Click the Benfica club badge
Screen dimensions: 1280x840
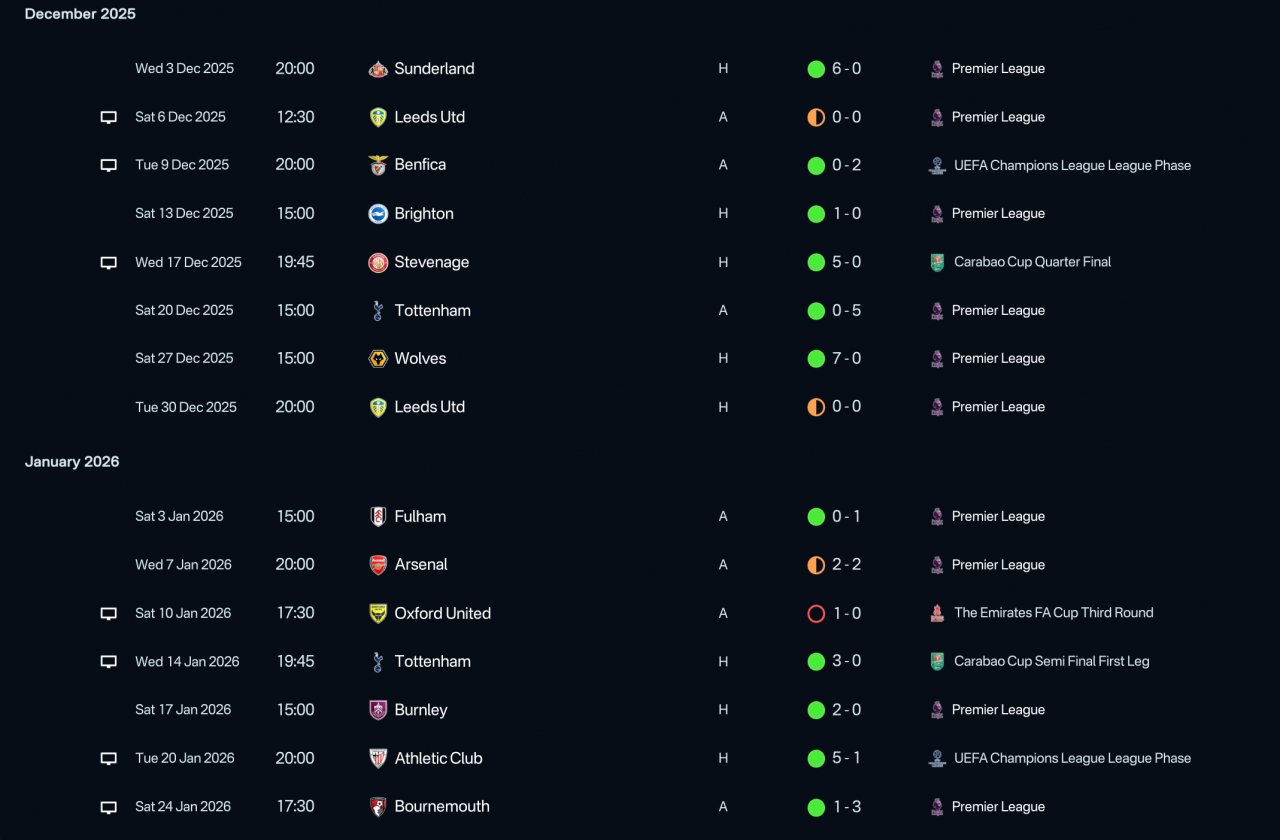coord(378,165)
